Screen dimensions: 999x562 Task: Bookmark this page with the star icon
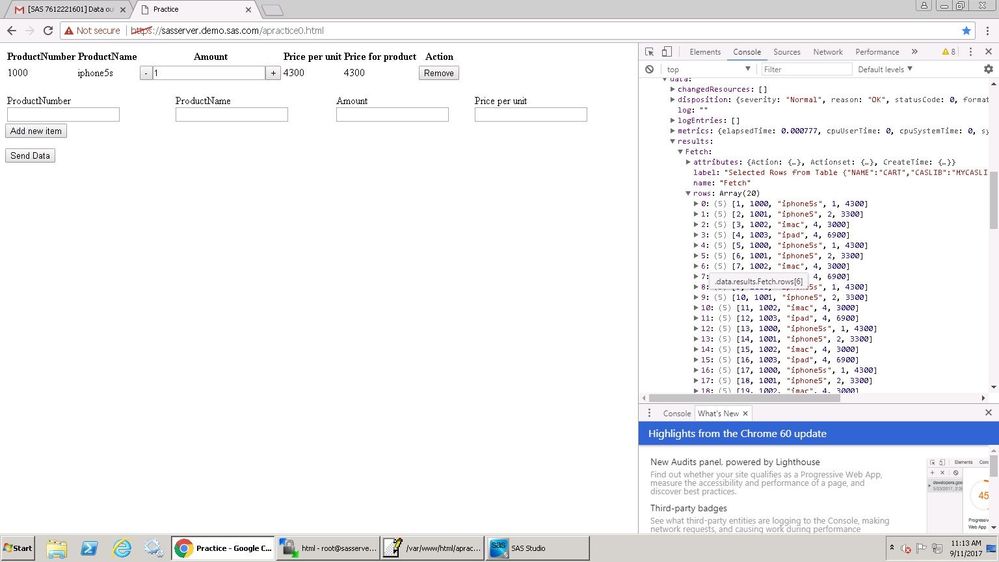967,31
